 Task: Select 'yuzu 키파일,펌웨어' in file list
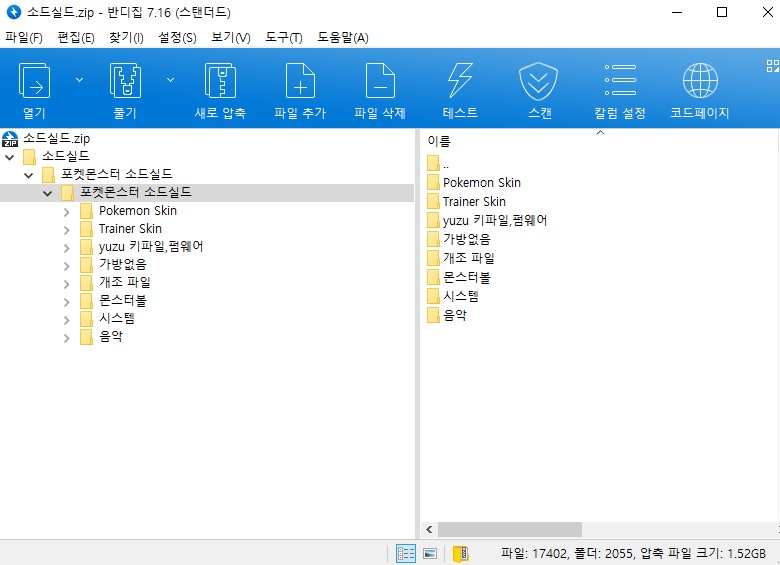(x=495, y=220)
